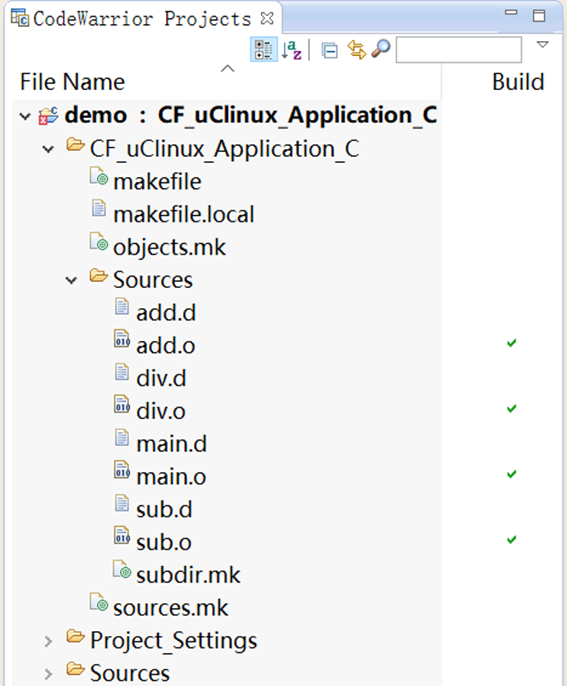Select the add.o file name

click(166, 346)
